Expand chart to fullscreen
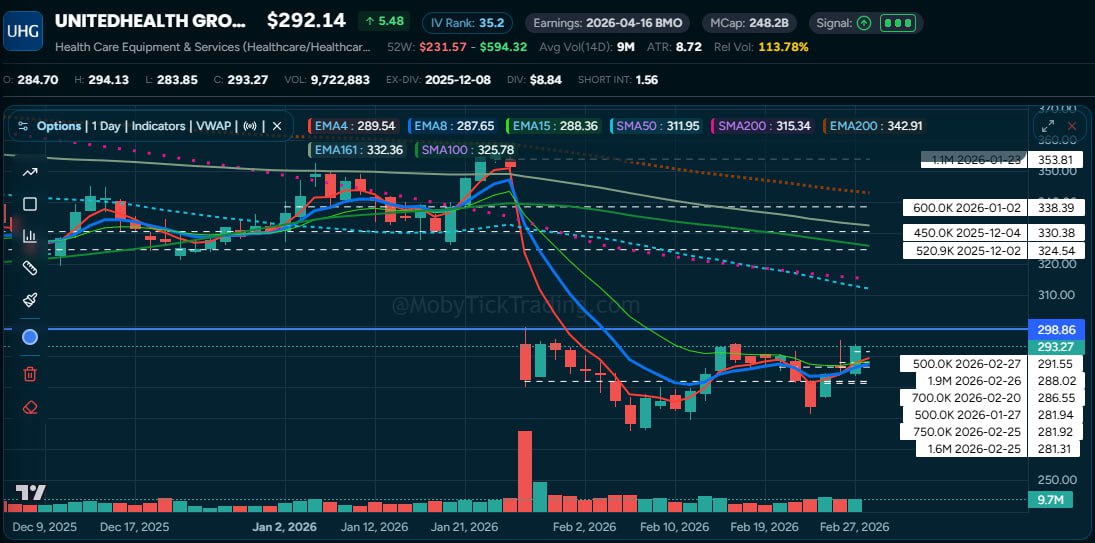 point(1048,126)
